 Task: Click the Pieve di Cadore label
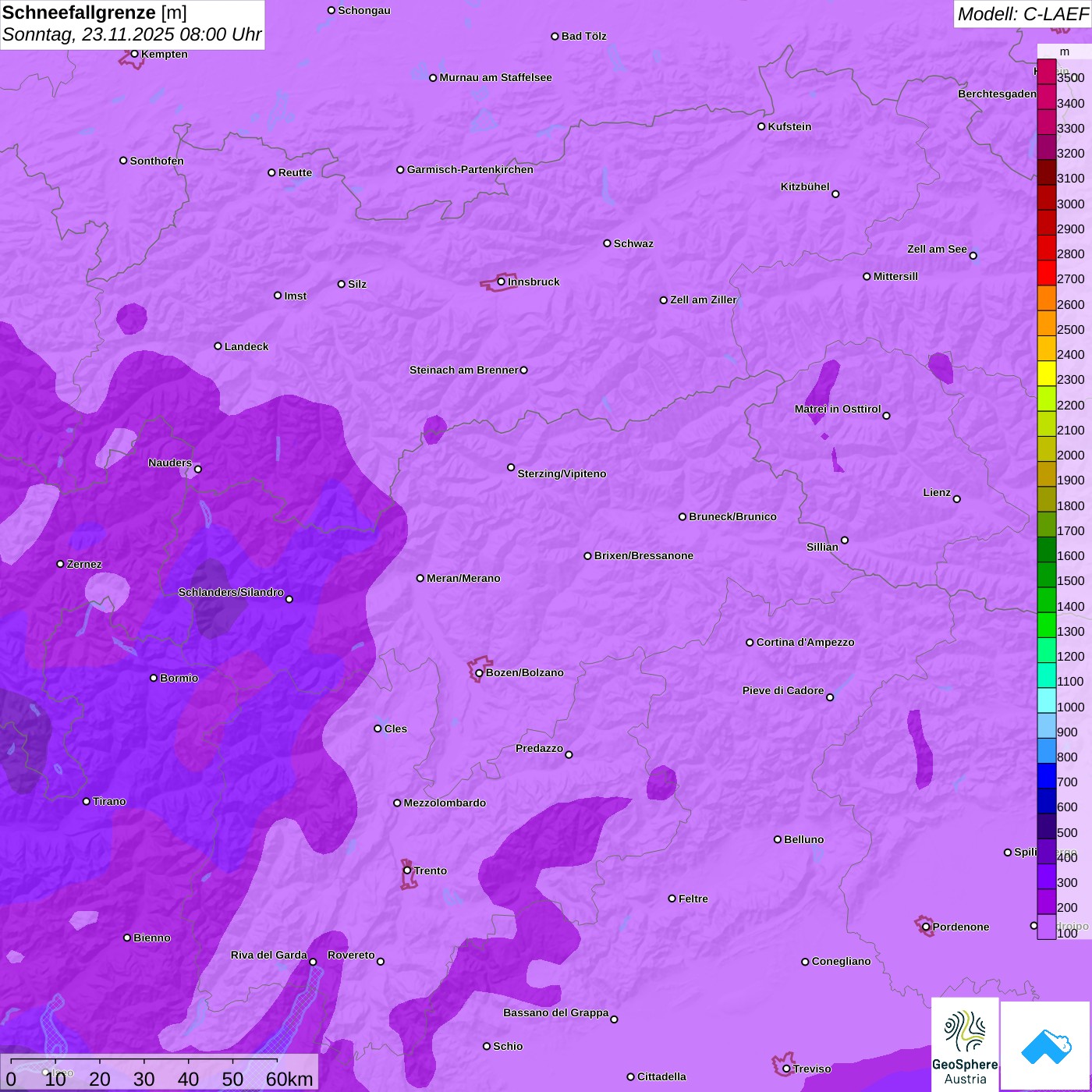point(783,690)
